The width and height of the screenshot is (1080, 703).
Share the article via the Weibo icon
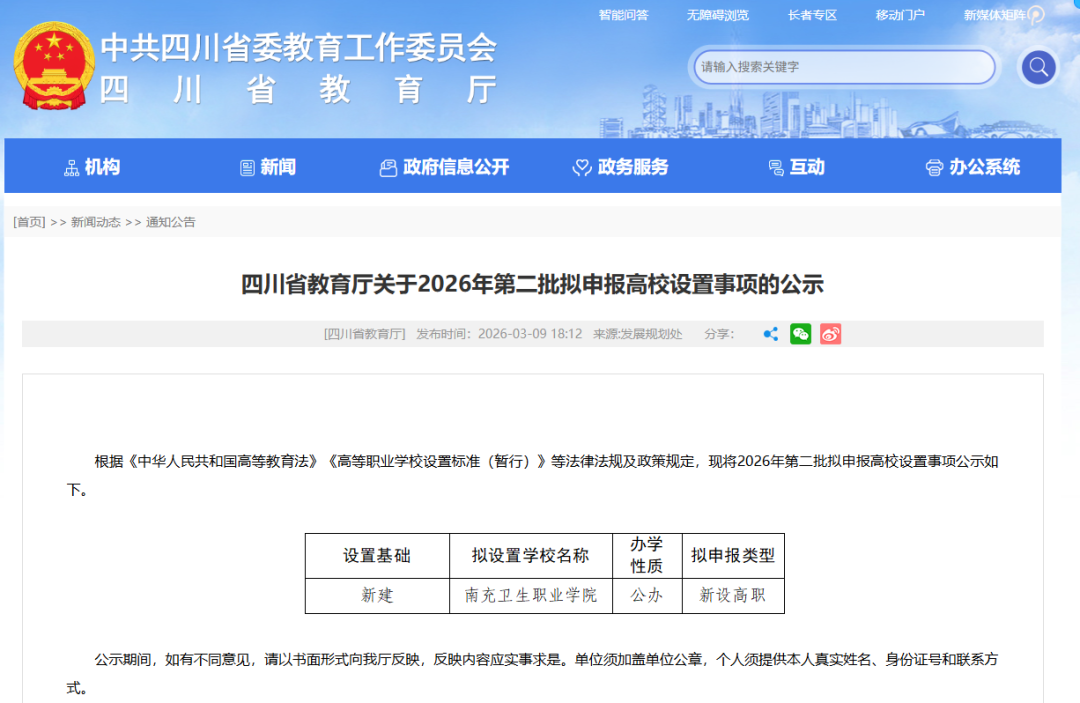[830, 333]
